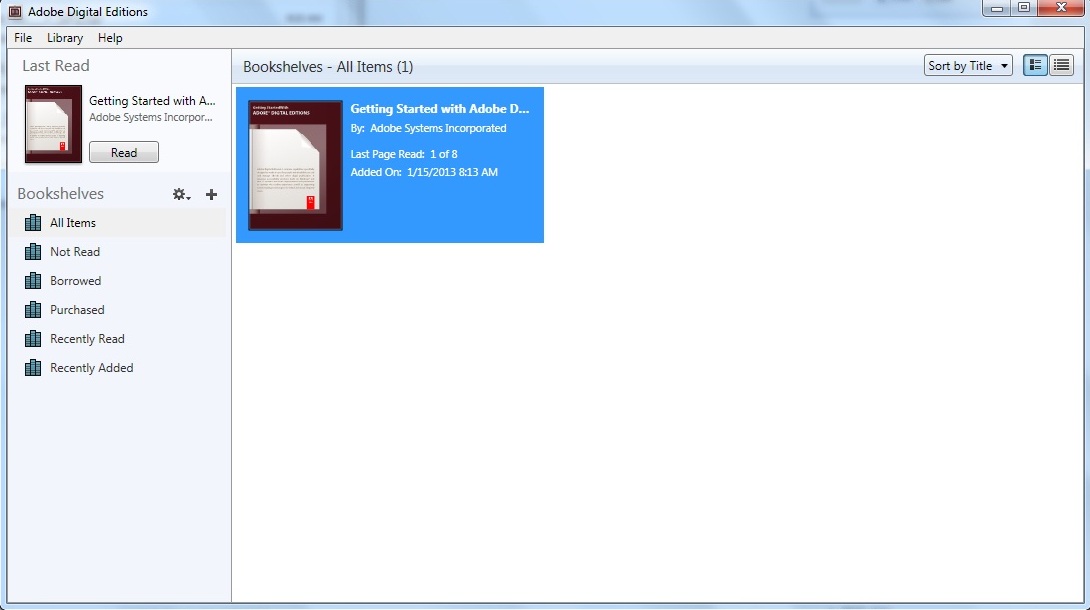Image resolution: width=1090 pixels, height=610 pixels.
Task: Click 'Last Page Read: 1 of 8' text
Action: [x=404, y=154]
